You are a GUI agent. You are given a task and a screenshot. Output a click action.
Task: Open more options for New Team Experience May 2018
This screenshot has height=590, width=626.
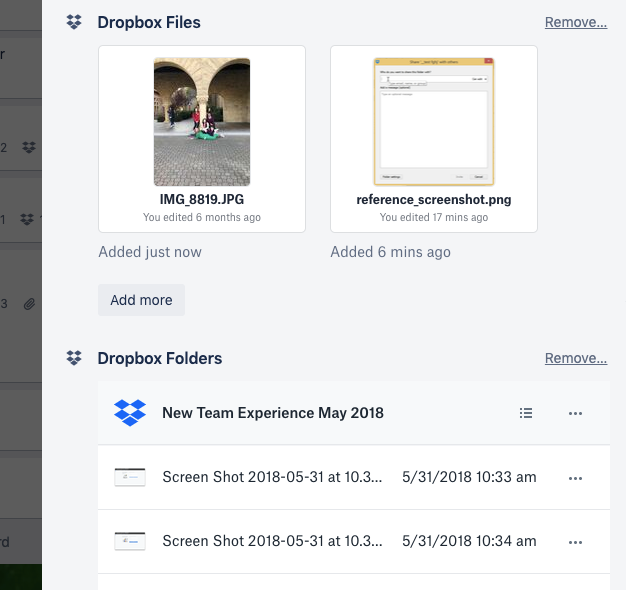(575, 413)
